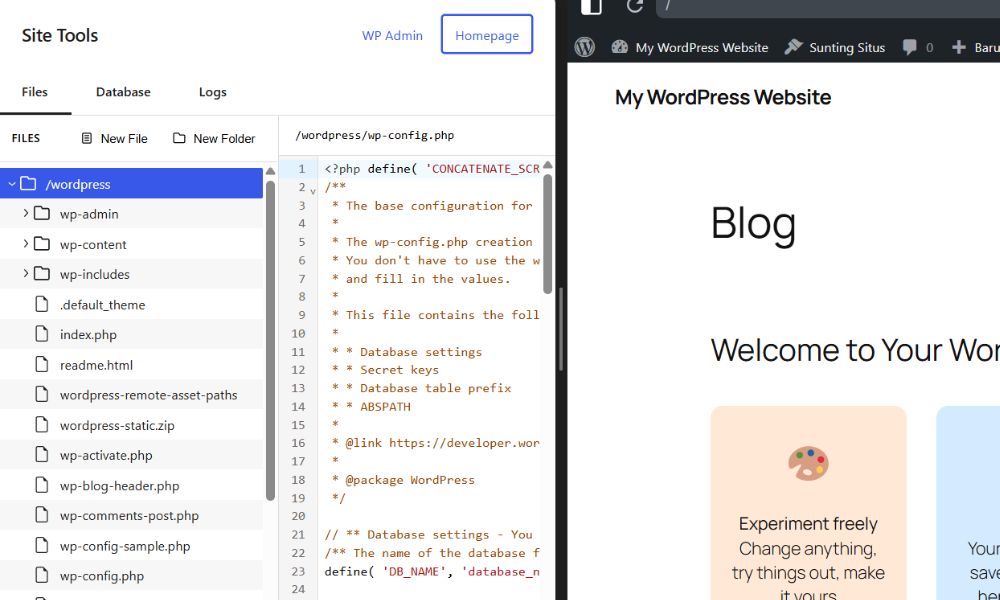Expand the wp-includes folder
Image resolution: width=1000 pixels, height=600 pixels.
(26, 274)
